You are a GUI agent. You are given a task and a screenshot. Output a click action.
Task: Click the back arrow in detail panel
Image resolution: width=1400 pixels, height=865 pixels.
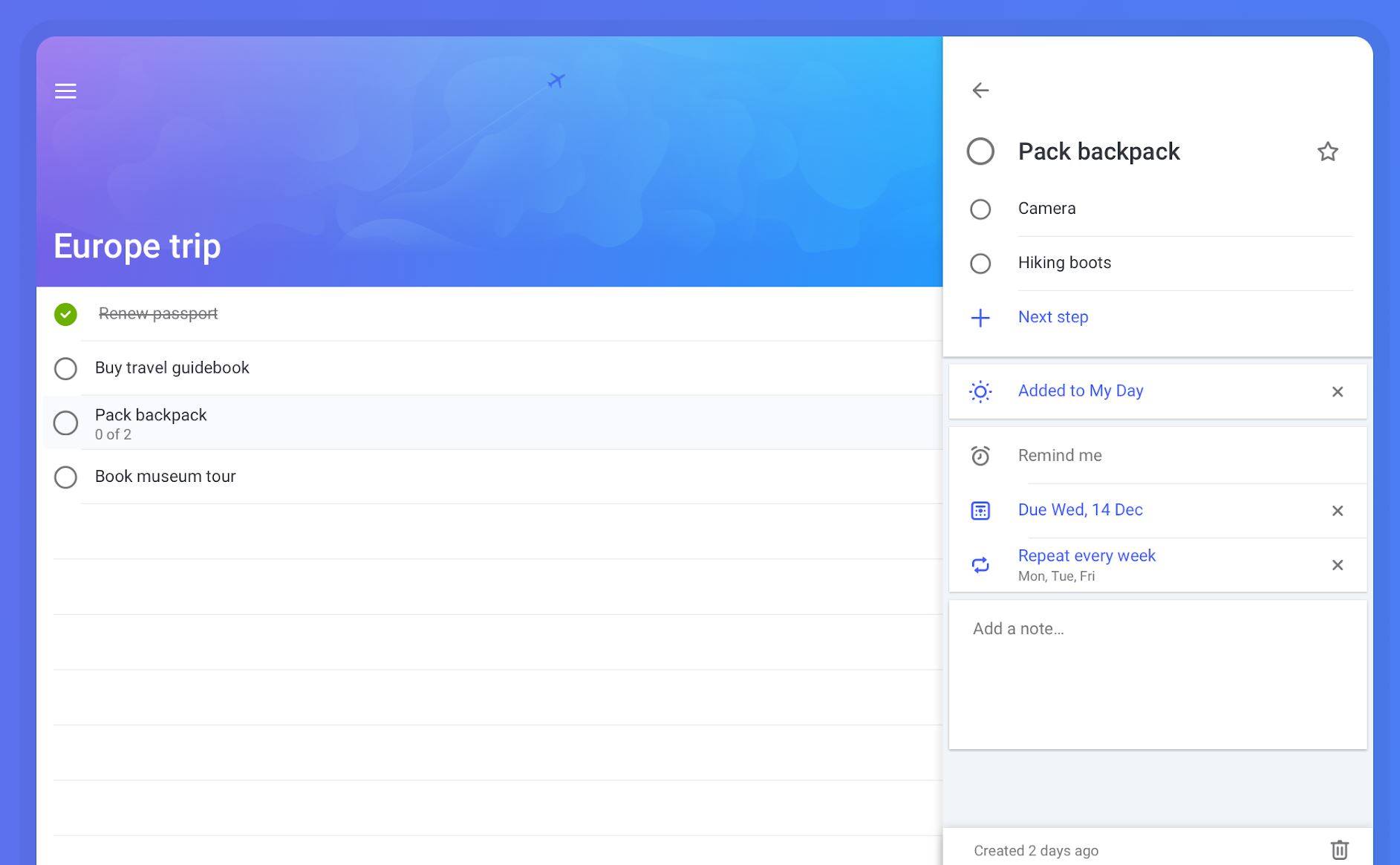coord(980,91)
